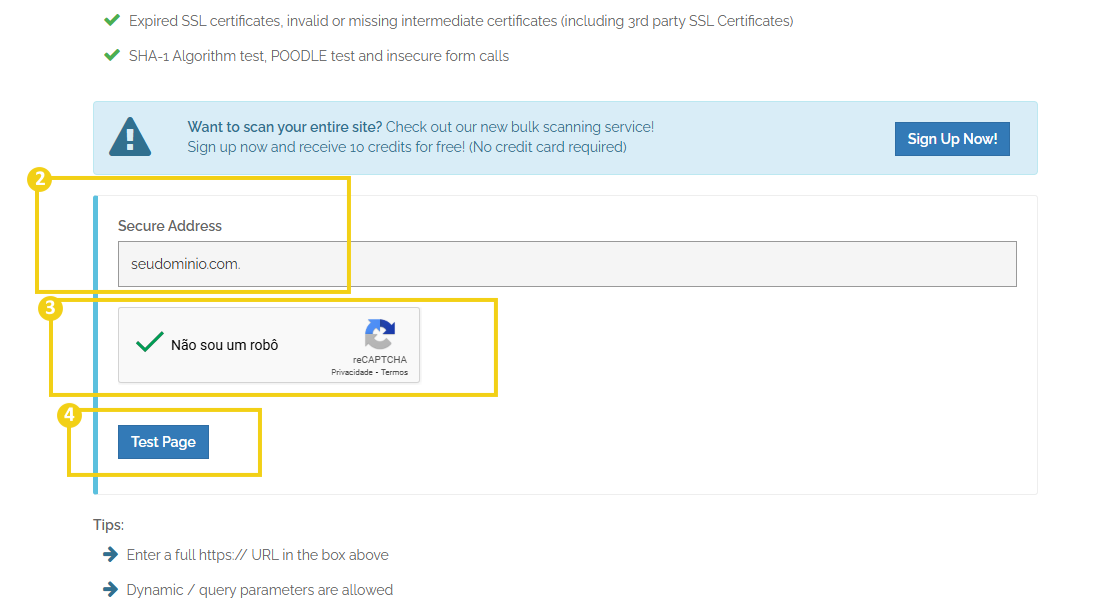
Task: Click the 'Want to scan your entire site?' text
Action: coord(284,127)
